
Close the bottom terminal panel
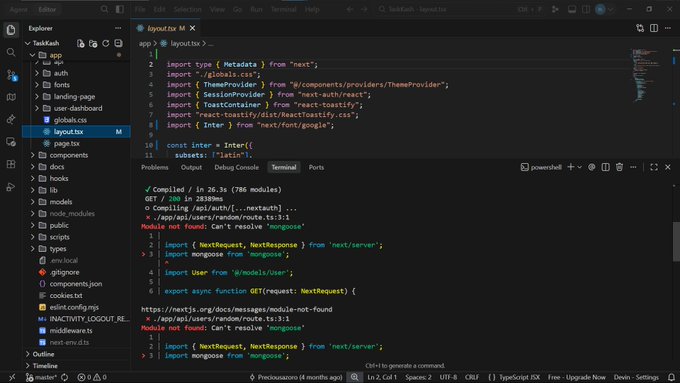pyautogui.click(x=667, y=167)
